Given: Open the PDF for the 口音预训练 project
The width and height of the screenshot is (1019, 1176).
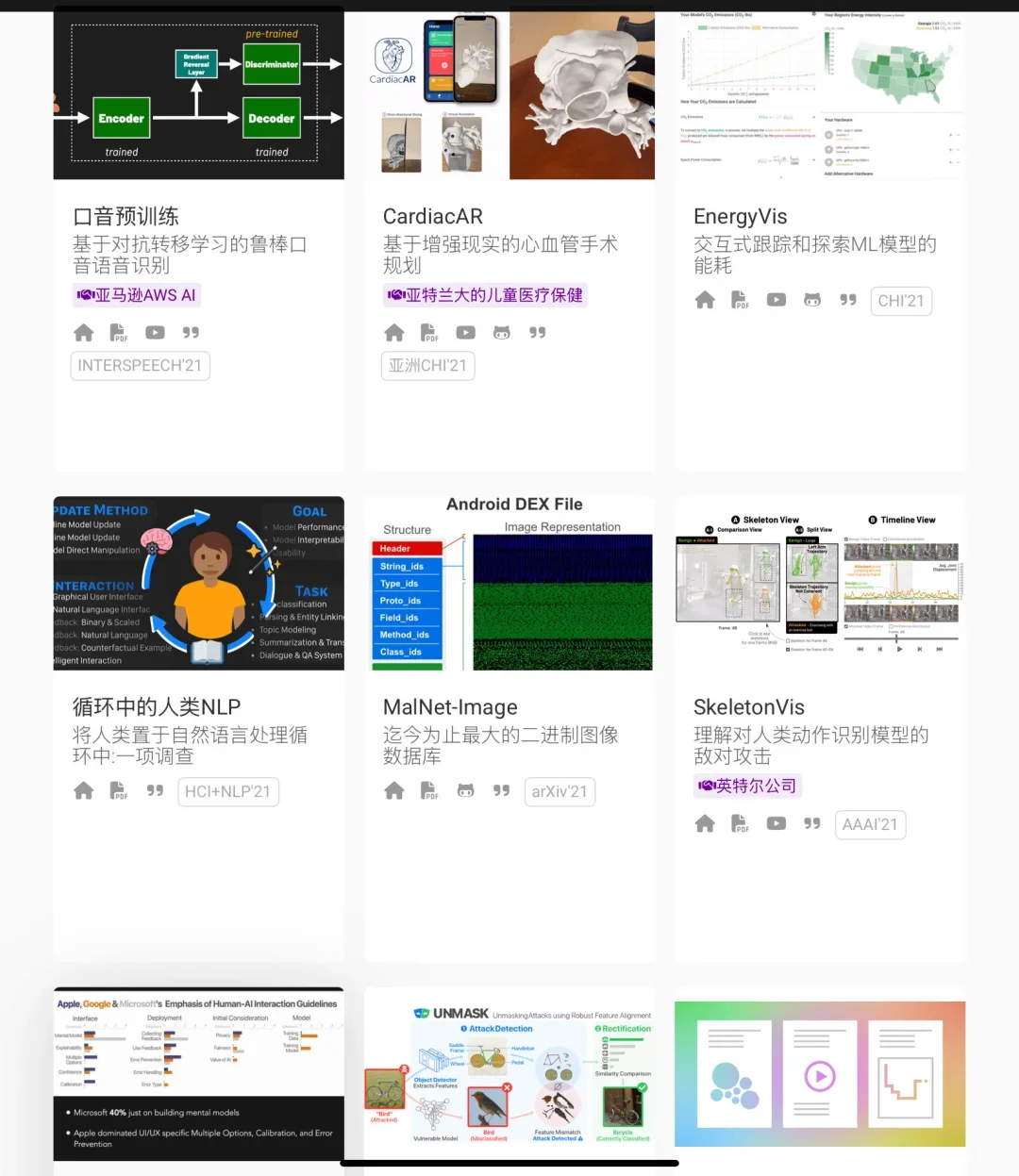Looking at the screenshot, I should coord(118,332).
